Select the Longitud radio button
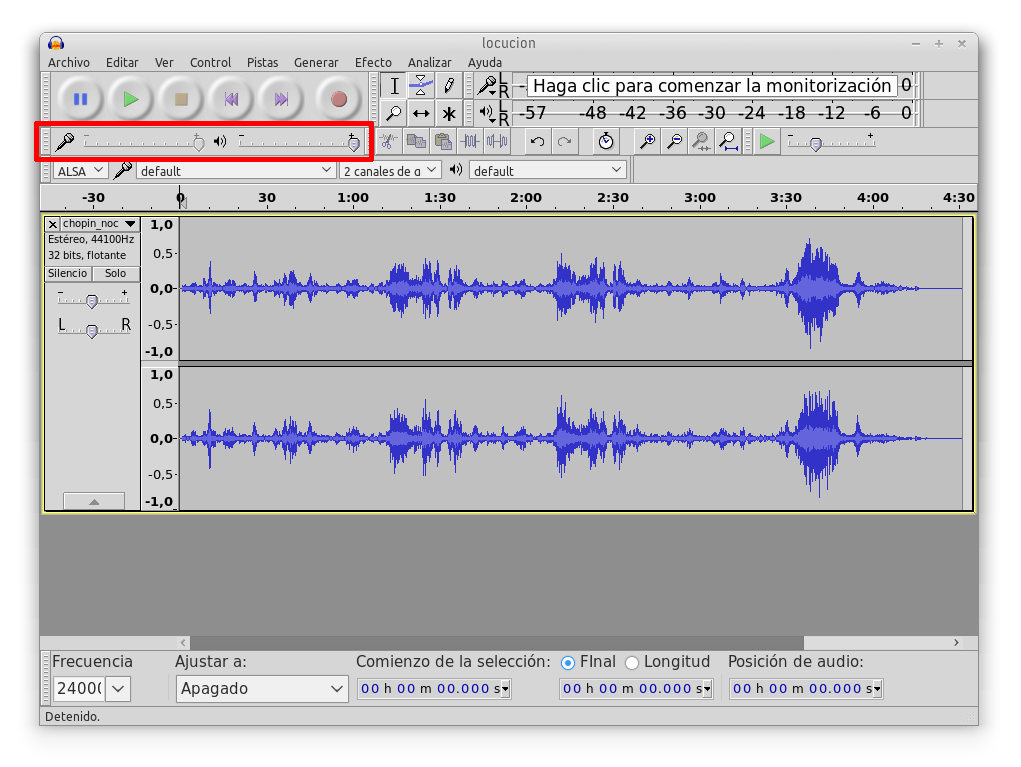This screenshot has height=767, width=1021. click(632, 663)
